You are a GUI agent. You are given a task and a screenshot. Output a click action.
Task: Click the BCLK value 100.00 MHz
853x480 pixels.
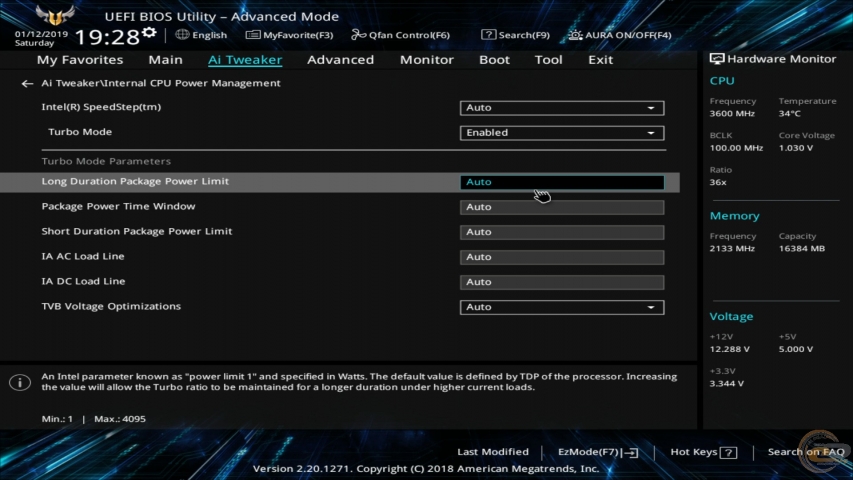736,148
